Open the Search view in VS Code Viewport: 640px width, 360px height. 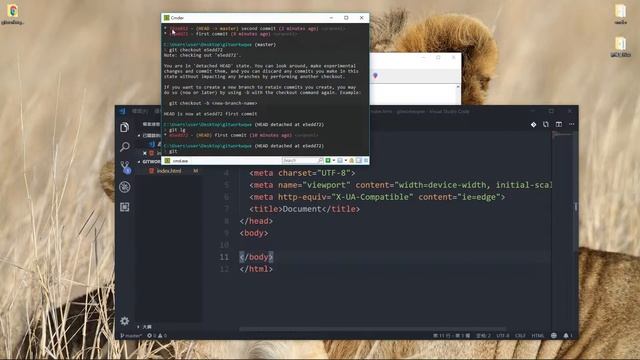click(125, 147)
